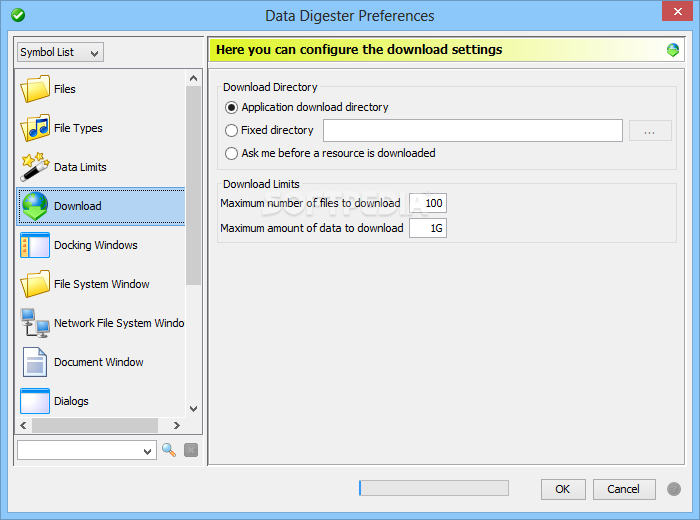Expand the search combo box arrow
700x520 pixels.
tap(147, 451)
